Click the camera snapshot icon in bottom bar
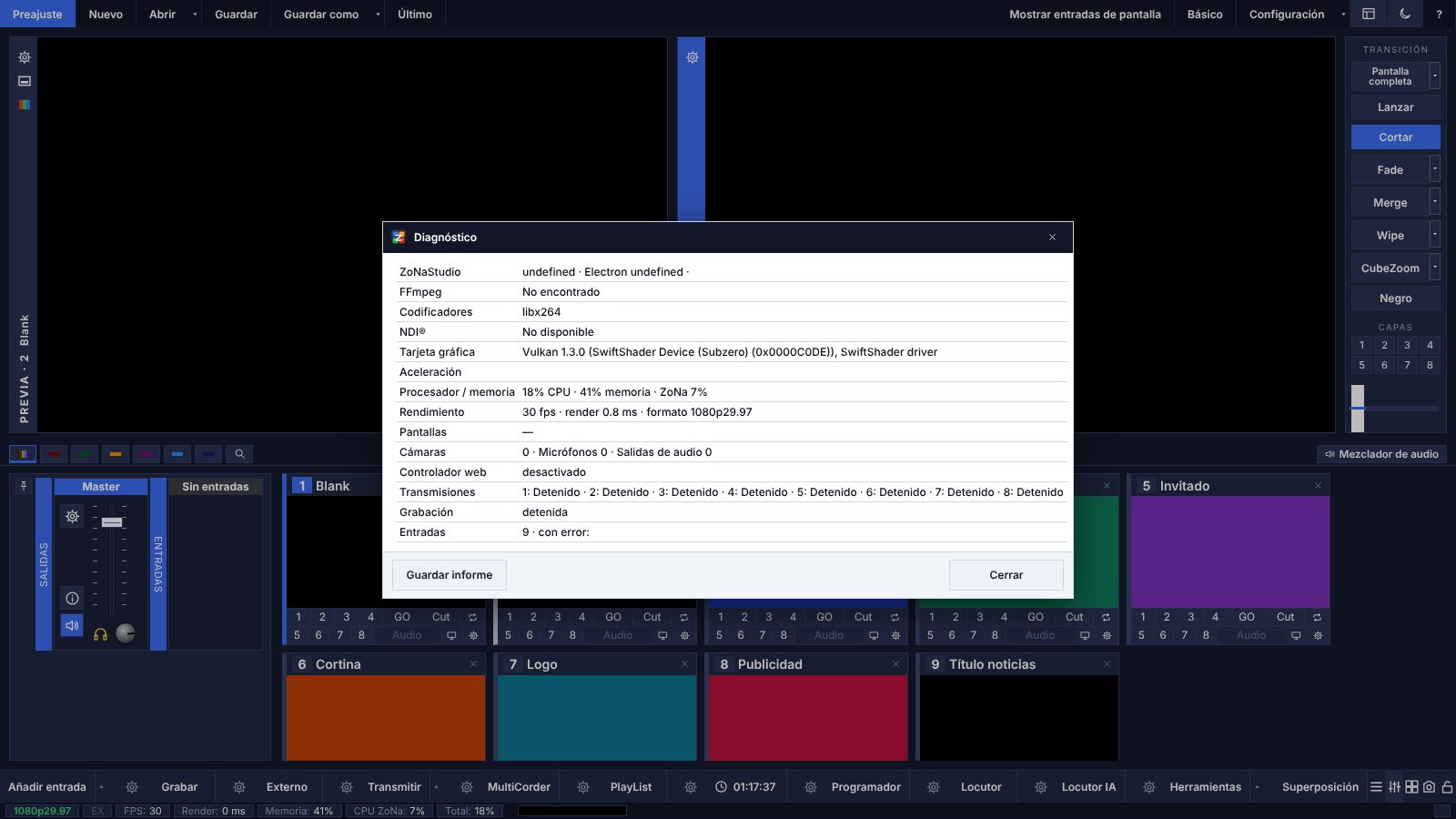Screen dimensions: 1456x819 tap(1429, 787)
